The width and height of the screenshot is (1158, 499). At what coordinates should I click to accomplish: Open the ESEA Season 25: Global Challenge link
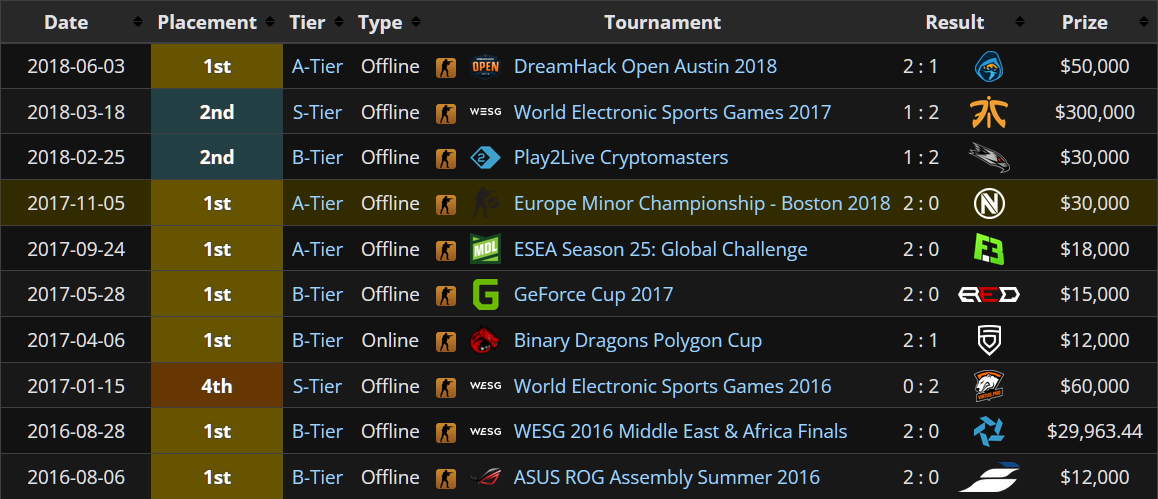pyautogui.click(x=660, y=249)
